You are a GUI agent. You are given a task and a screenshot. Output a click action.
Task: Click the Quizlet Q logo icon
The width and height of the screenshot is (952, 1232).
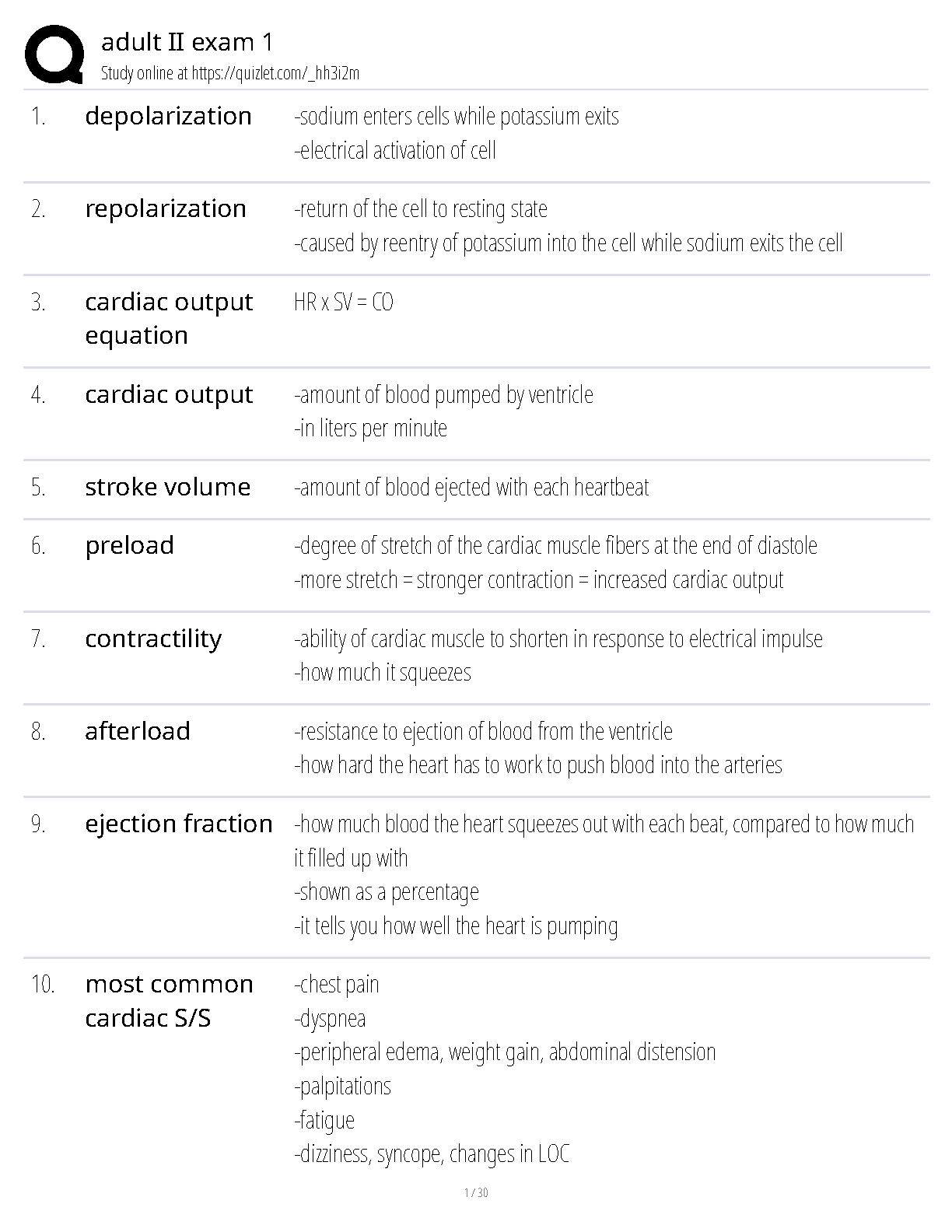click(54, 54)
